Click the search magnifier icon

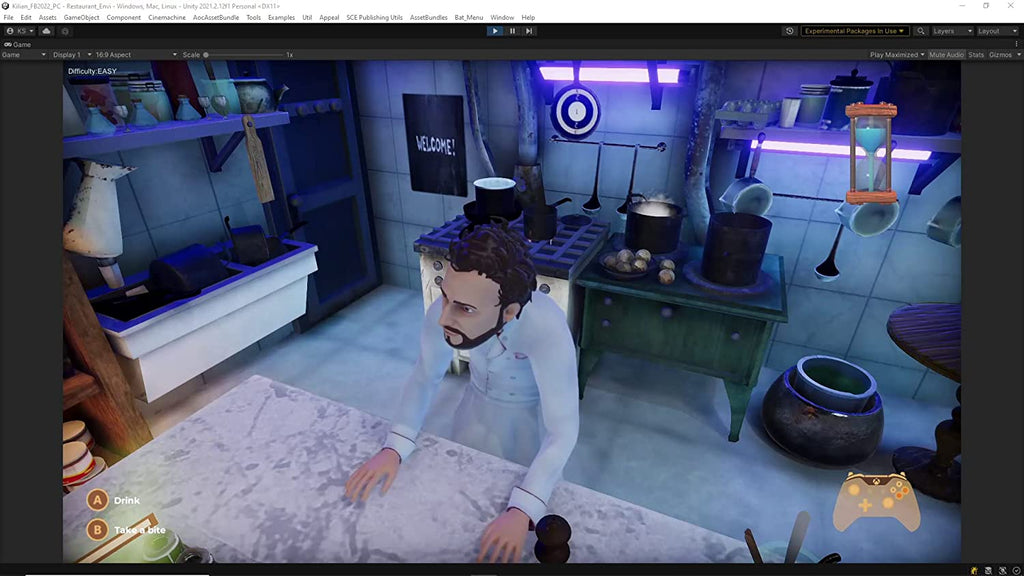tap(920, 31)
